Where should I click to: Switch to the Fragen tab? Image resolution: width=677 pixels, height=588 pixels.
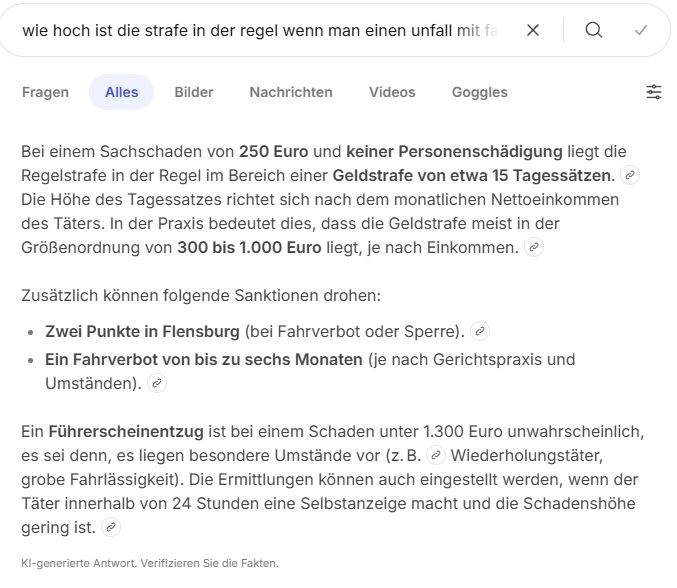tap(46, 92)
